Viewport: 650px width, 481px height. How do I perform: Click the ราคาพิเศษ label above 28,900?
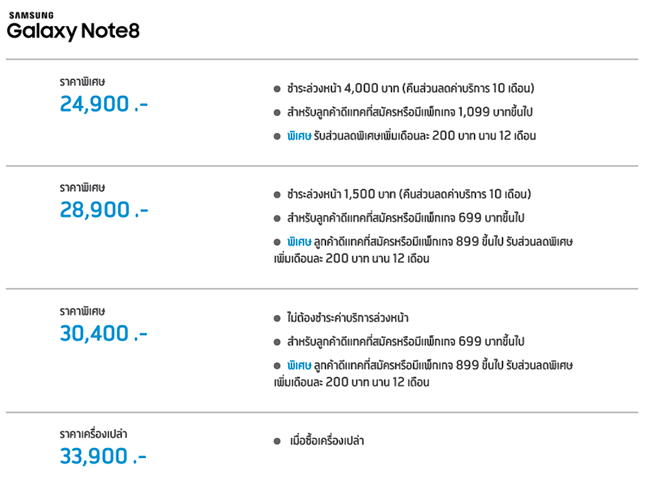[83, 187]
